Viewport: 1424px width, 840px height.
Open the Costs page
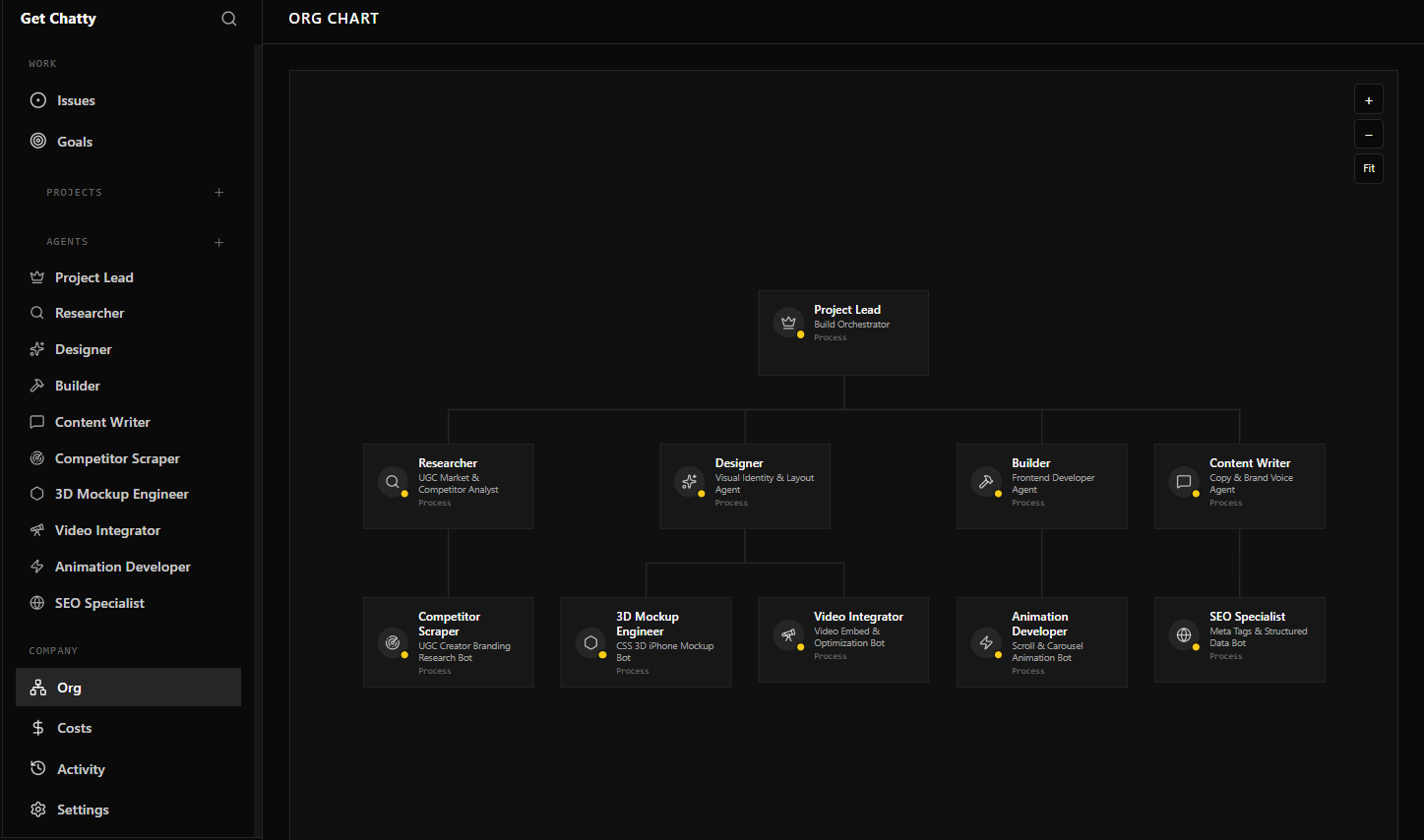pos(74,728)
